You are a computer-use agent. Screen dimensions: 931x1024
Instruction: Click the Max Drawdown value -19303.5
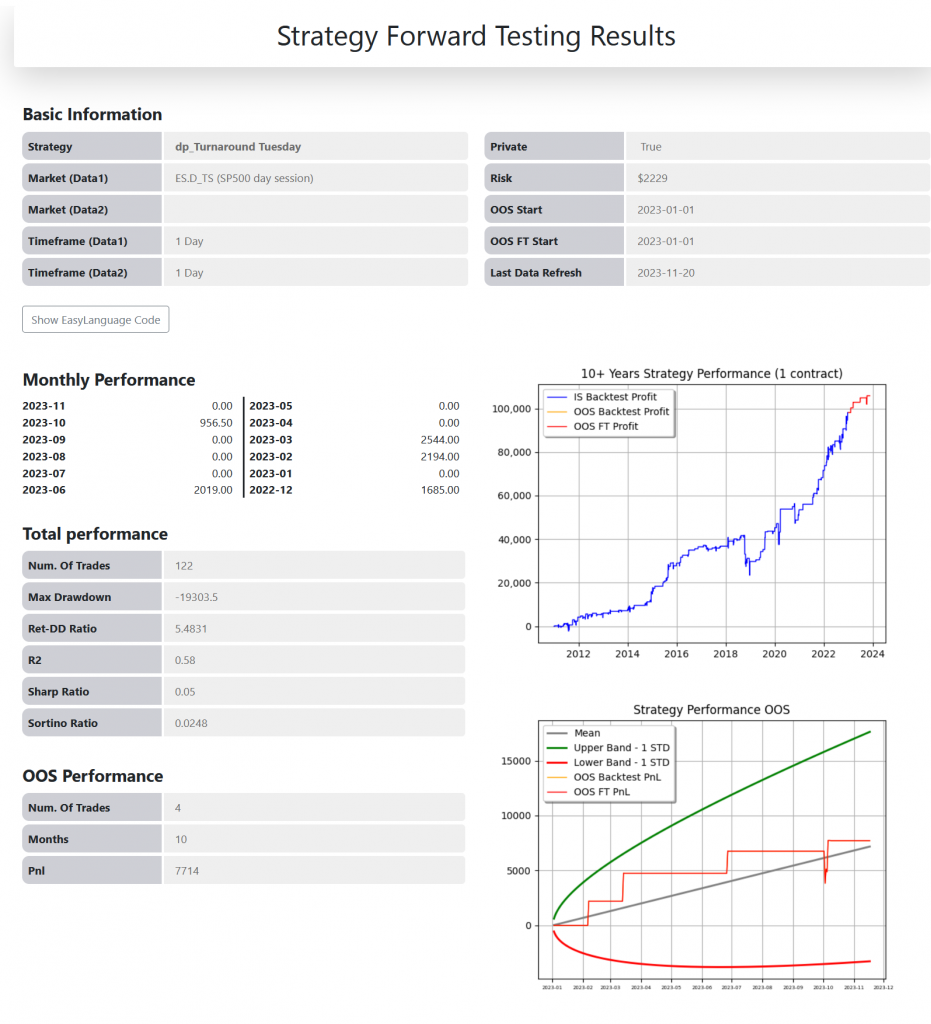point(196,597)
